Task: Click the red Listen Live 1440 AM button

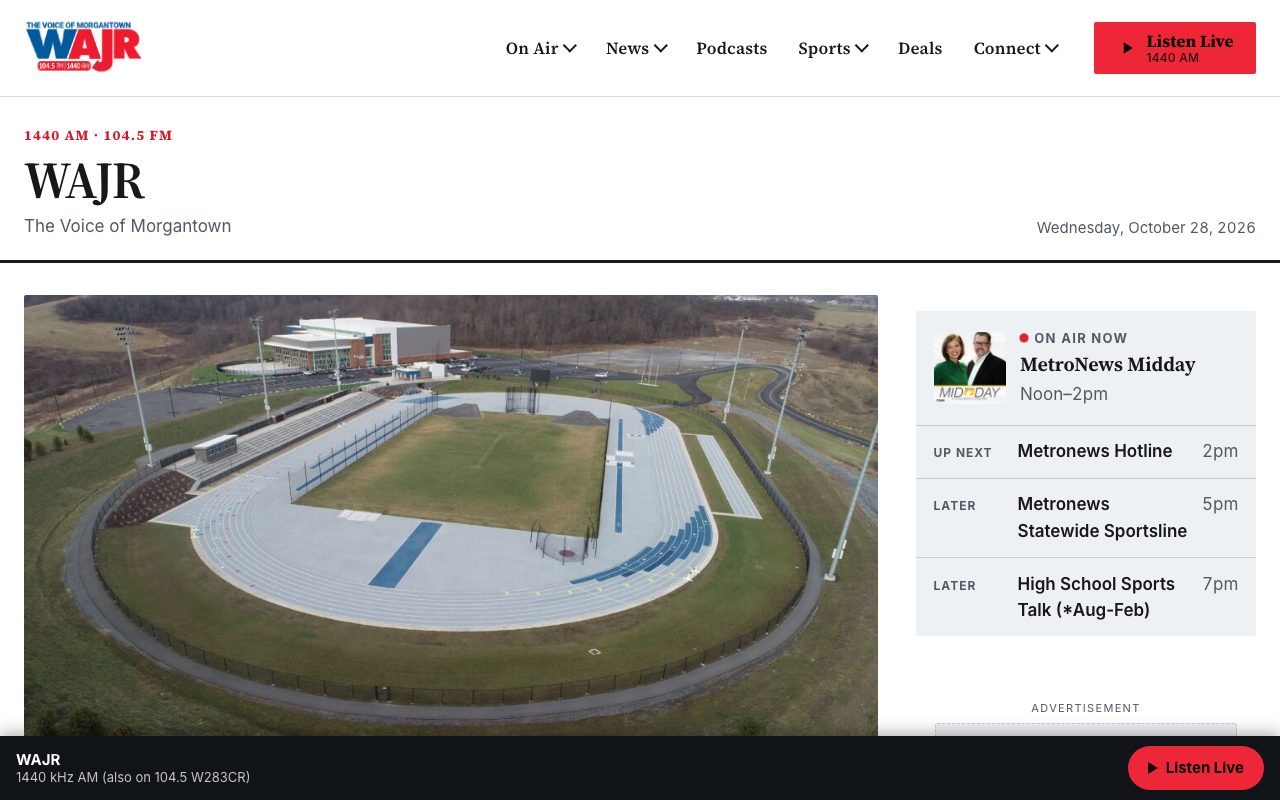Action: [1175, 48]
